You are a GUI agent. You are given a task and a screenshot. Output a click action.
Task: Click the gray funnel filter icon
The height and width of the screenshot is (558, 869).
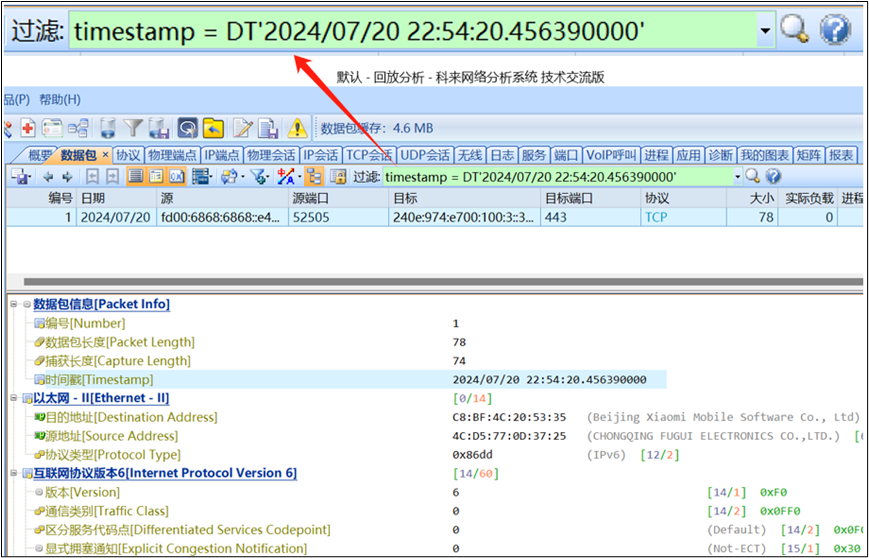pos(133,128)
